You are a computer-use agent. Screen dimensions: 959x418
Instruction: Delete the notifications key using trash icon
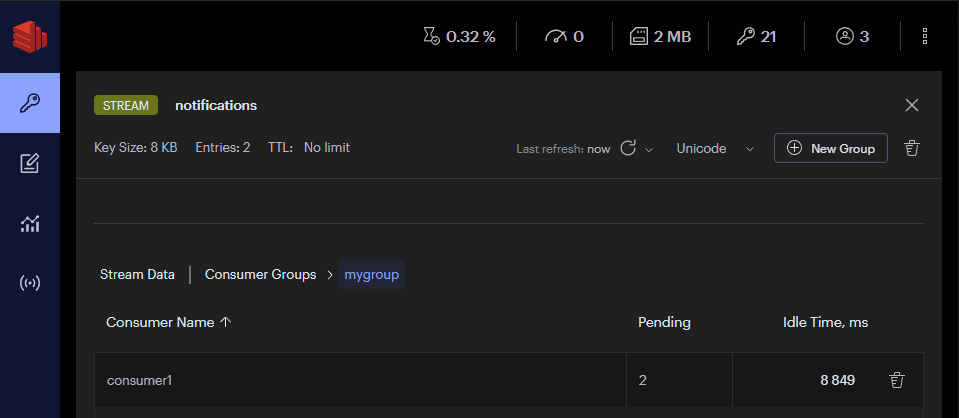(x=911, y=148)
